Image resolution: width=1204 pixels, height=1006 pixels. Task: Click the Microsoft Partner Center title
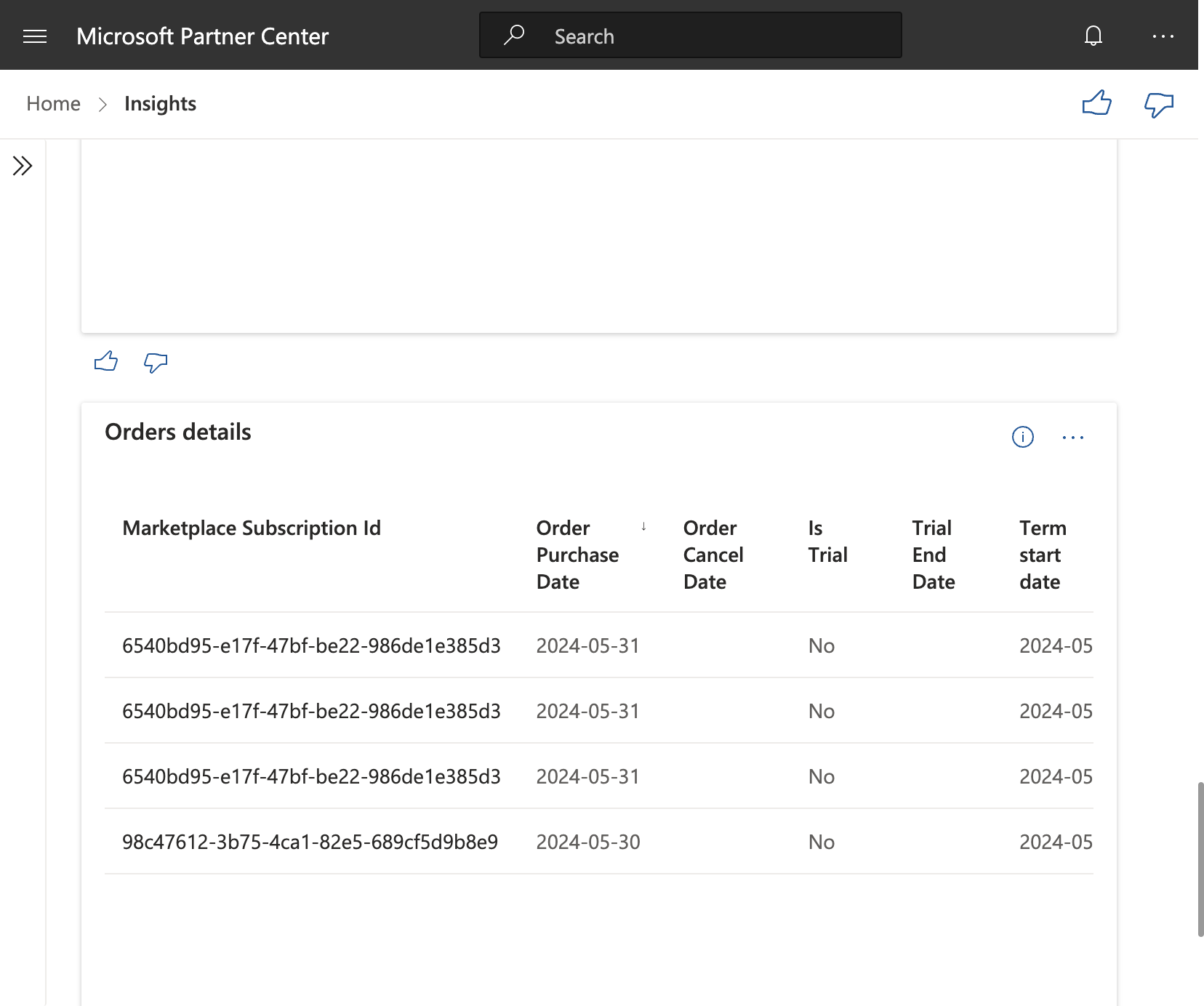pyautogui.click(x=202, y=36)
